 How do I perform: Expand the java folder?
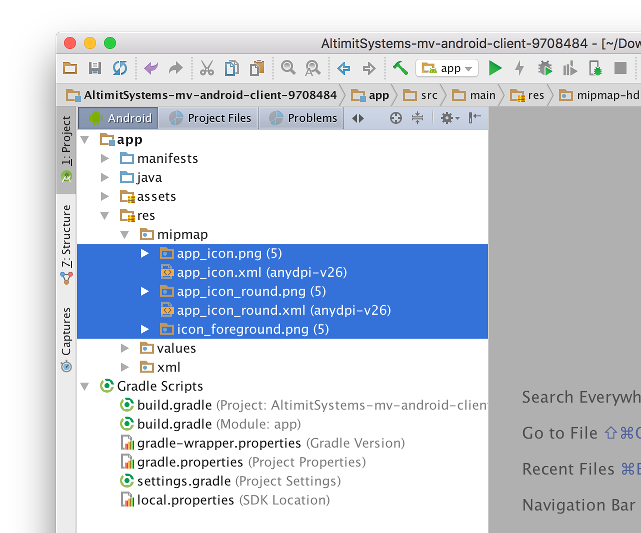[105, 177]
